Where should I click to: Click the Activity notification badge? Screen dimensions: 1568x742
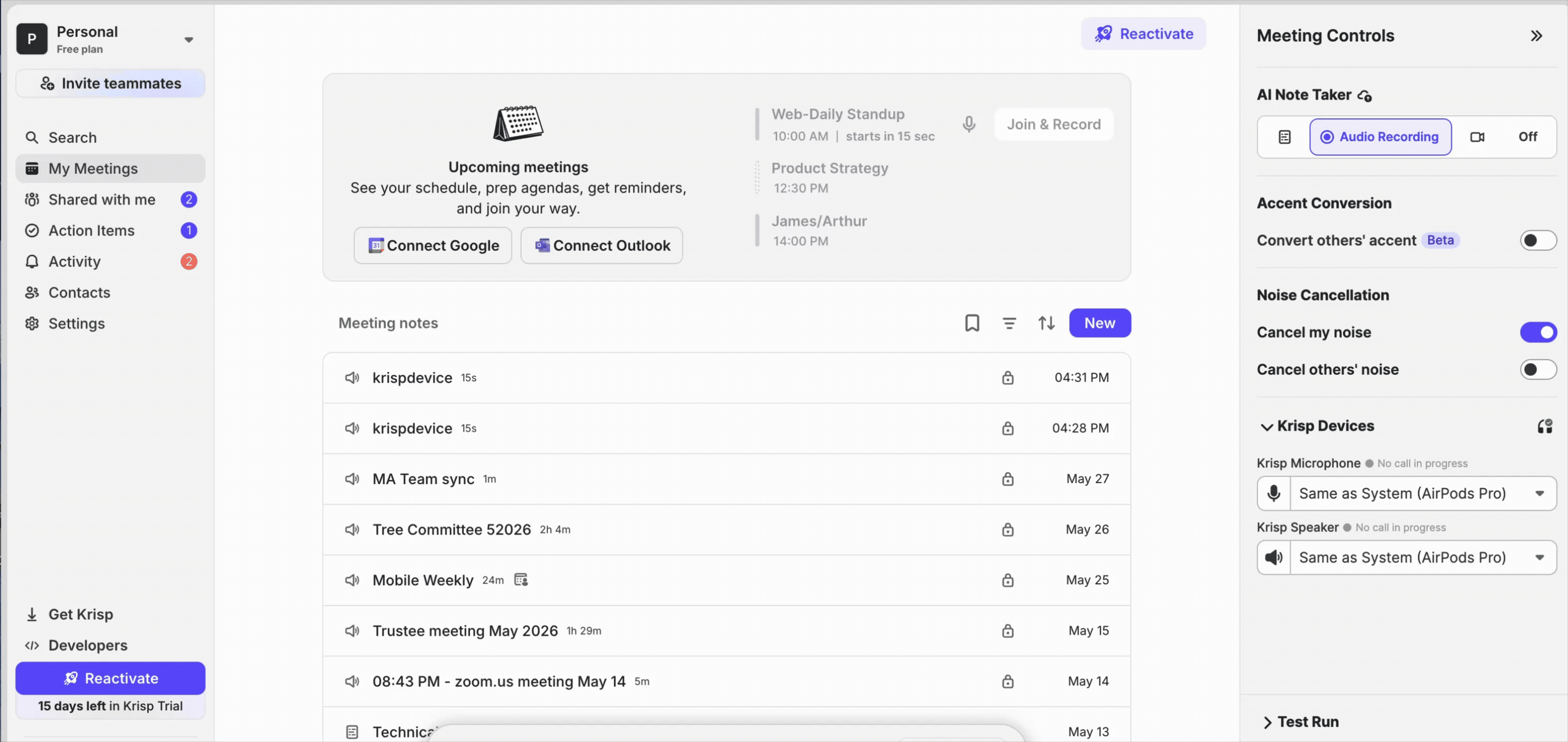[x=189, y=262]
